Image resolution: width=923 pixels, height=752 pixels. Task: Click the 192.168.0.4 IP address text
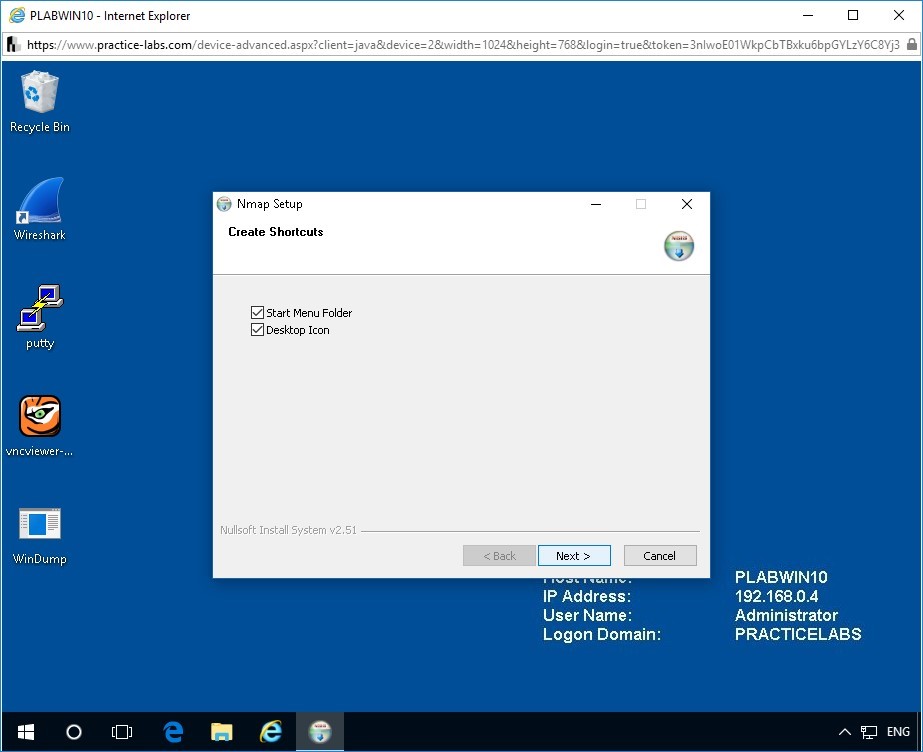[776, 596]
